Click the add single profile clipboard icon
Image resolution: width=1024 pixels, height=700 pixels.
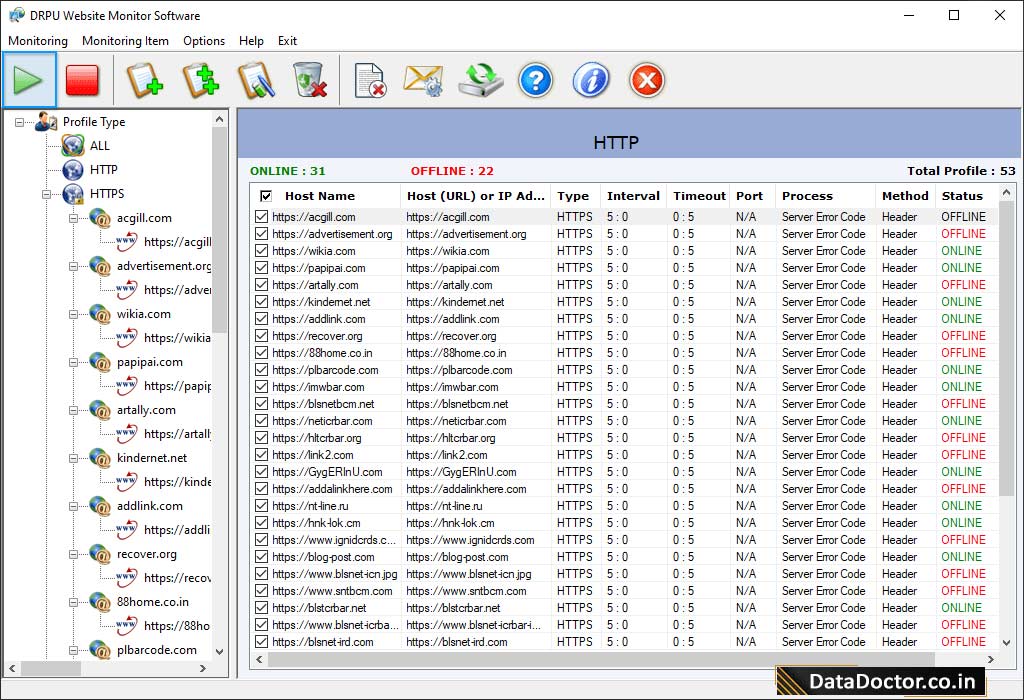click(144, 80)
